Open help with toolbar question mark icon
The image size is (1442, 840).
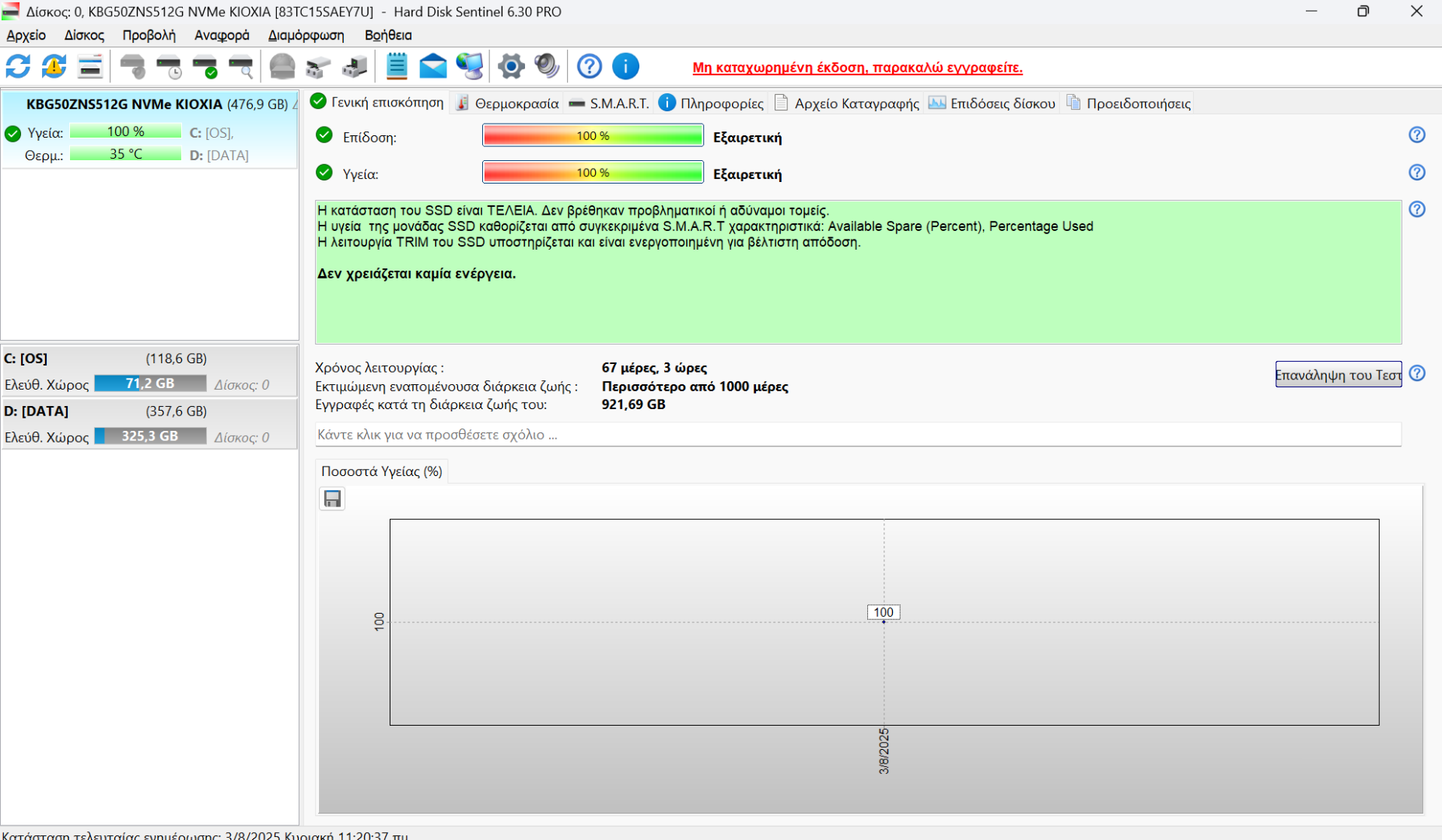click(590, 67)
